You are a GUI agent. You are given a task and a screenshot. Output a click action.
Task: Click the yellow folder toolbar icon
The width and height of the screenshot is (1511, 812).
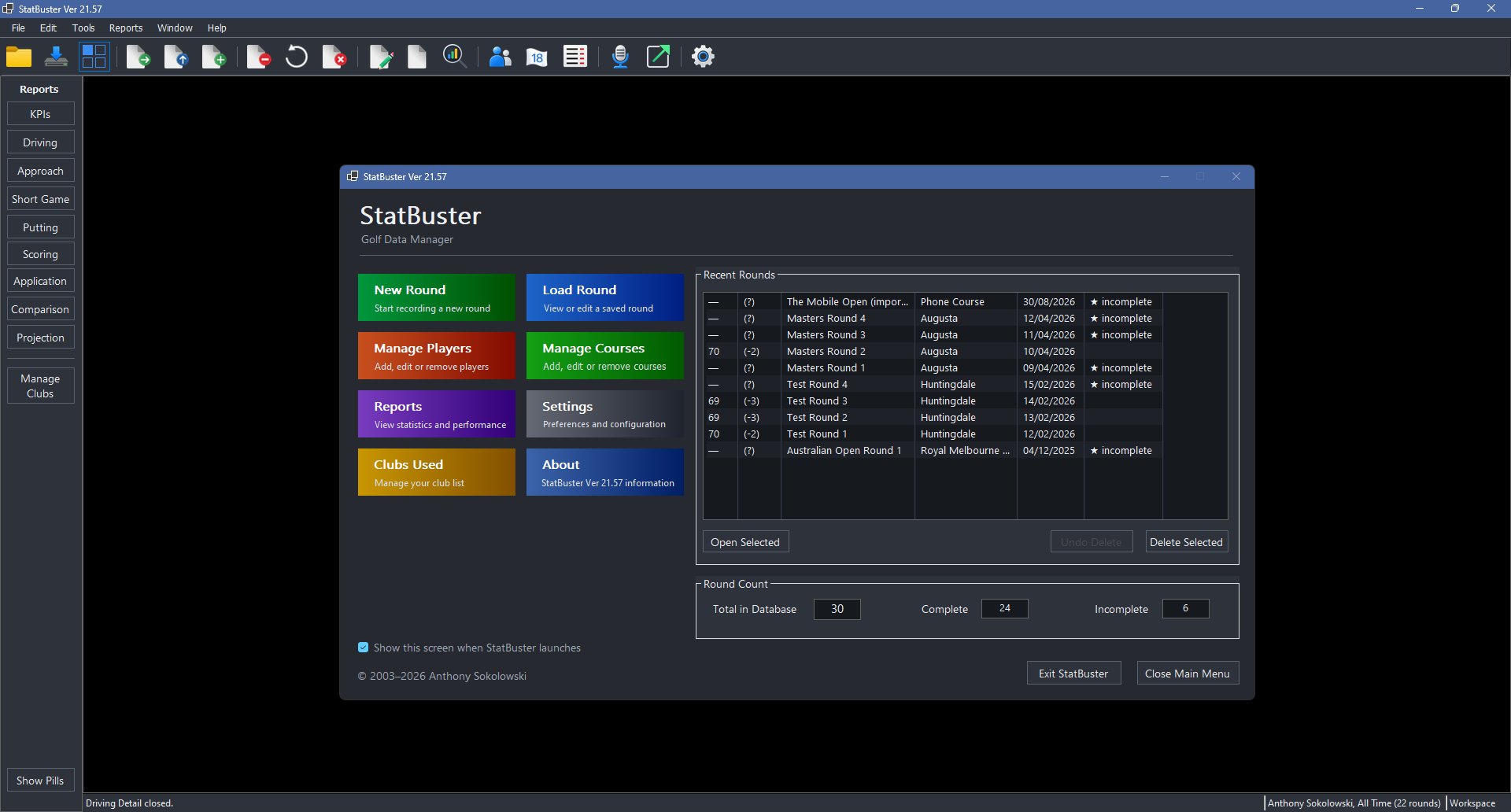click(19, 57)
